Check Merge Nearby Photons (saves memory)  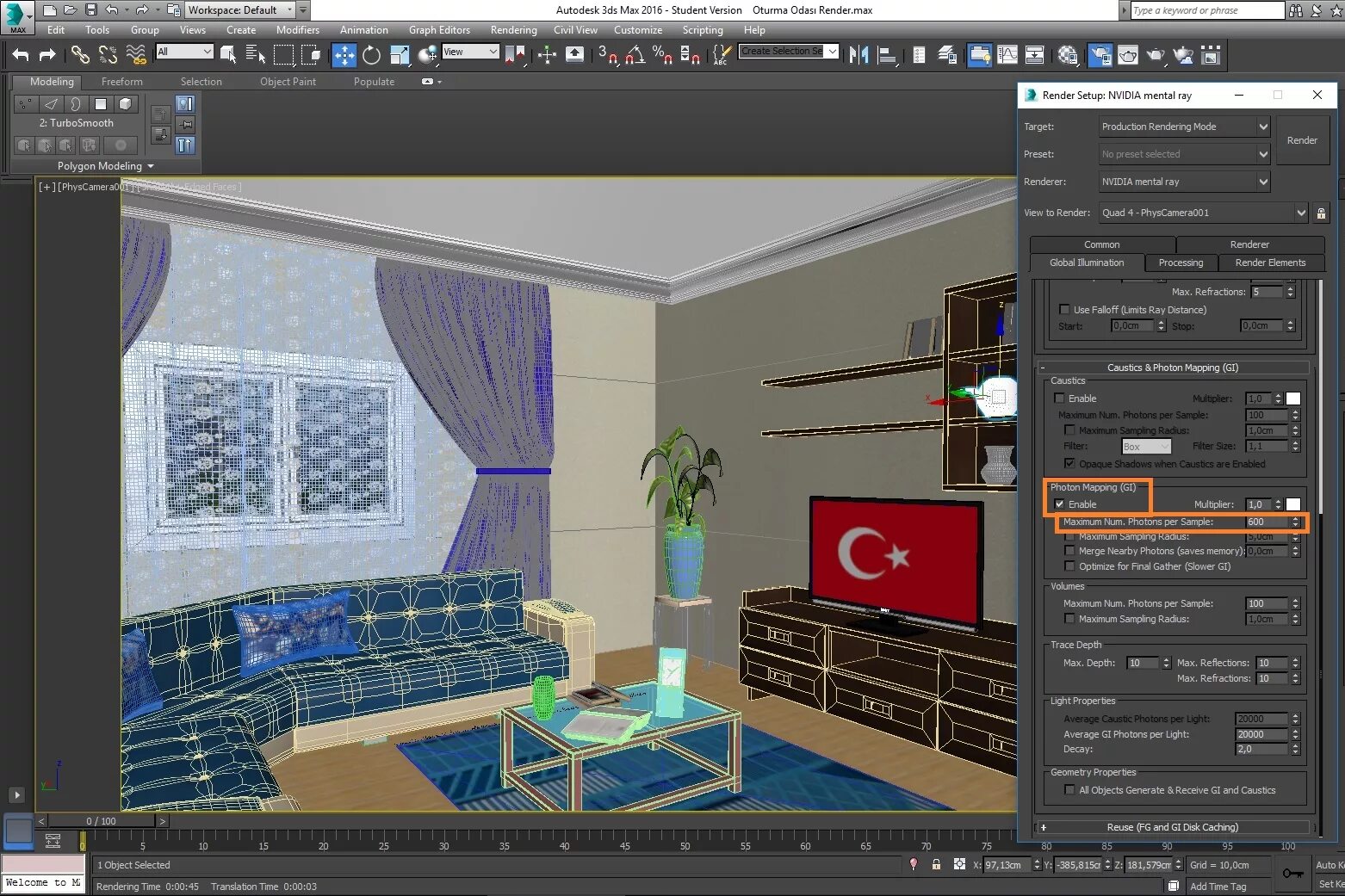point(1069,551)
